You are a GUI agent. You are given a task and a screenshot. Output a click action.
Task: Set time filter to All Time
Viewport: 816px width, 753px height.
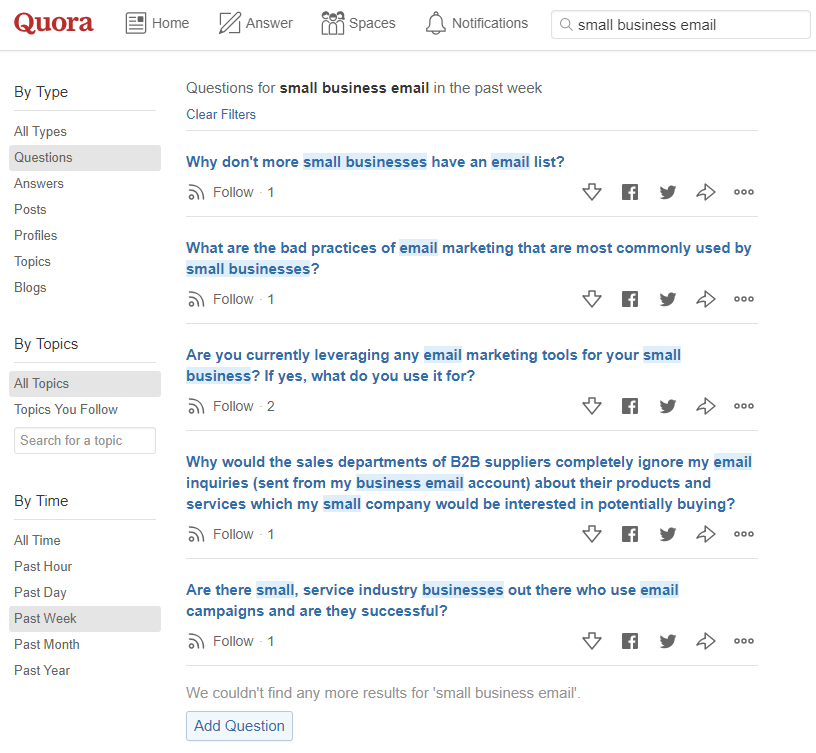tap(37, 541)
